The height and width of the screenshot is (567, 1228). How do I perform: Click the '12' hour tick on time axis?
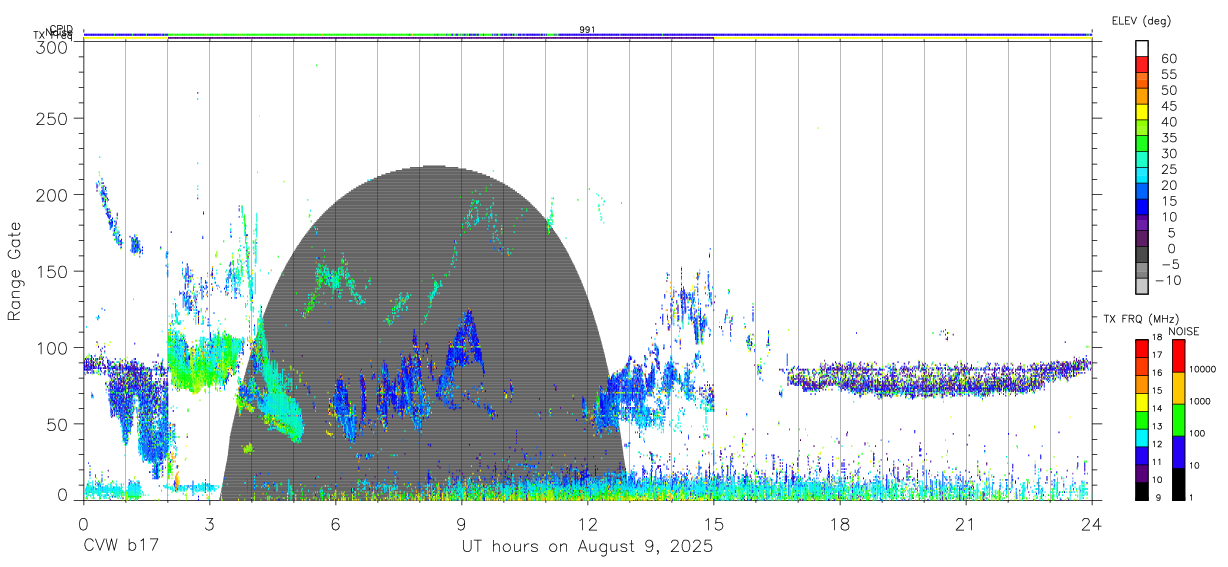587,524
